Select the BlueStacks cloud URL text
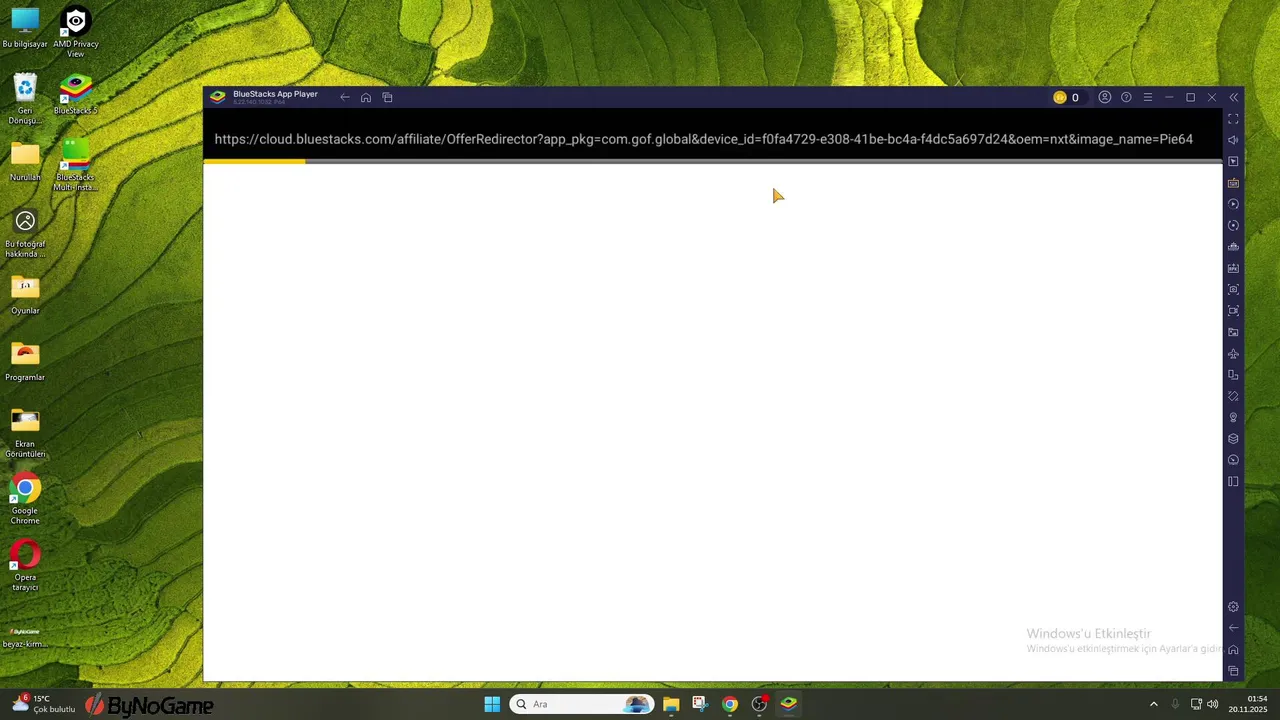This screenshot has width=1280, height=720. [703, 139]
